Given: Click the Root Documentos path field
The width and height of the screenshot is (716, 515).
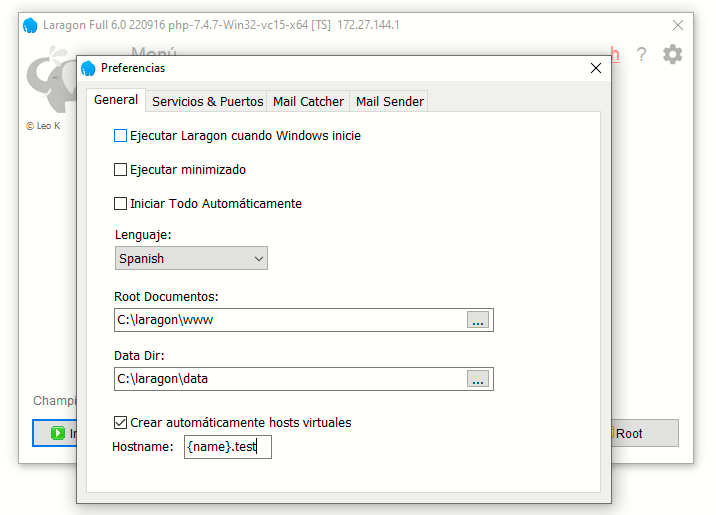Looking at the screenshot, I should pyautogui.click(x=290, y=320).
